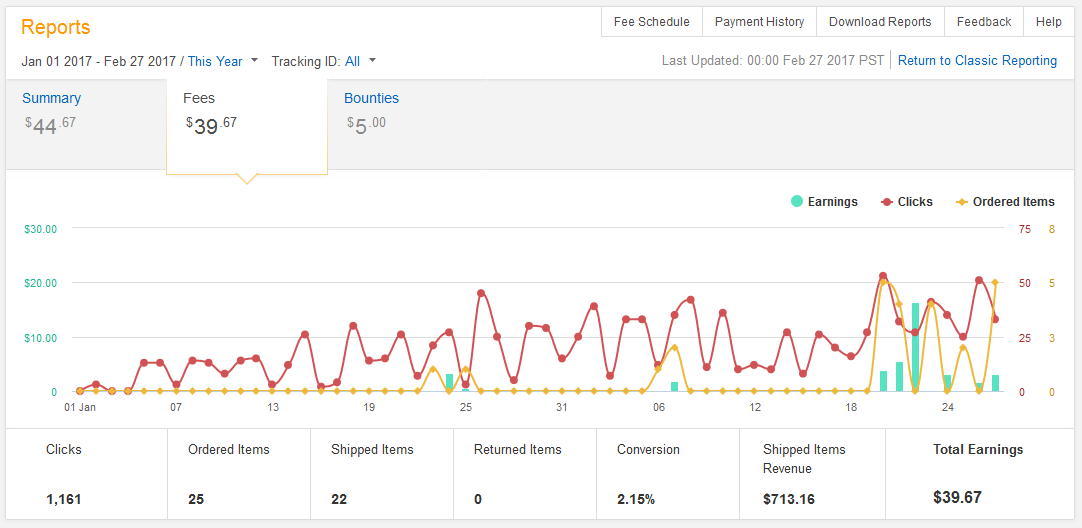Open the Fee Schedule page
Viewport: 1082px width, 528px height.
click(x=651, y=22)
